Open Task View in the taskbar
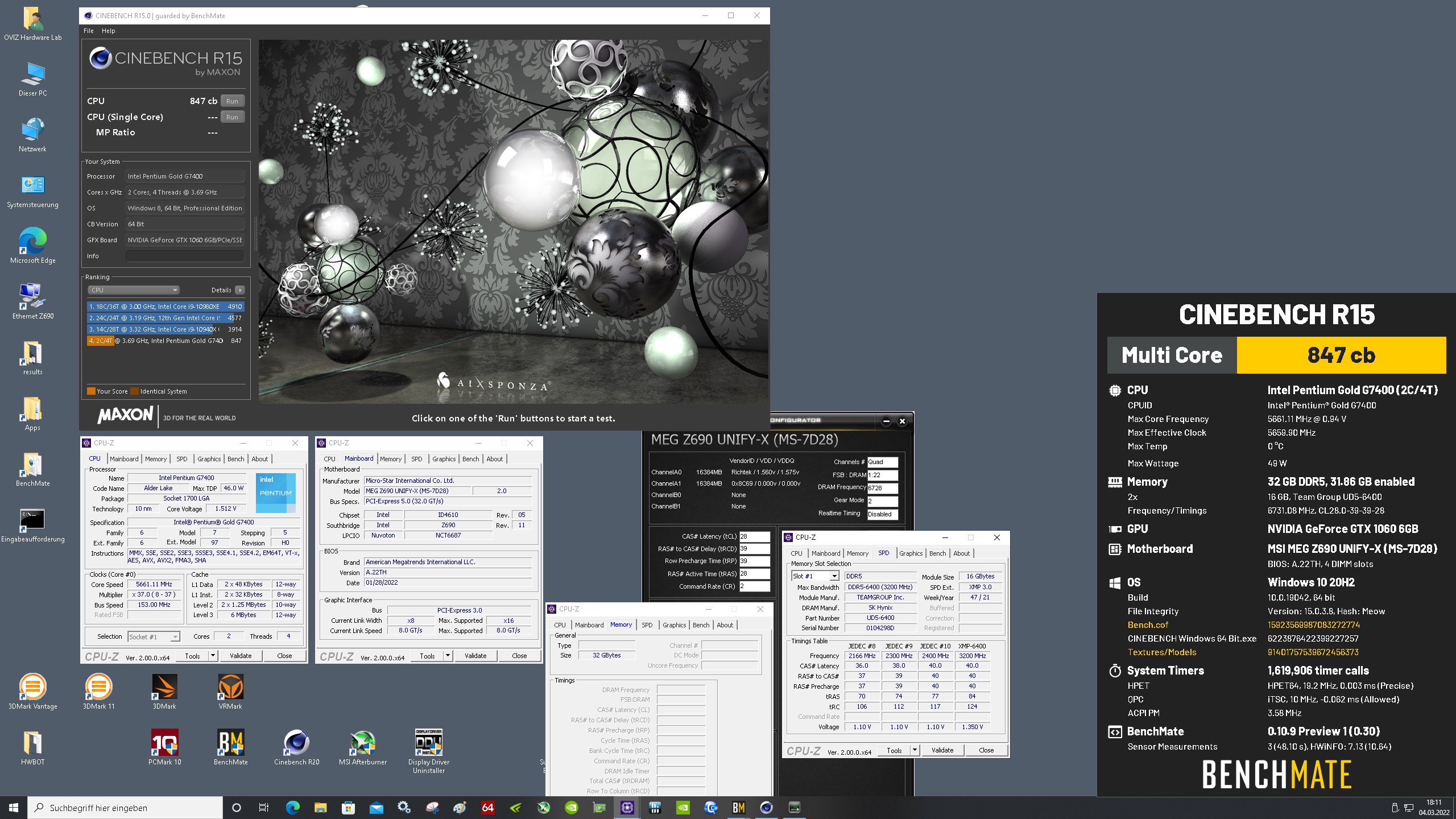Viewport: 1456px width, 819px height. [264, 807]
